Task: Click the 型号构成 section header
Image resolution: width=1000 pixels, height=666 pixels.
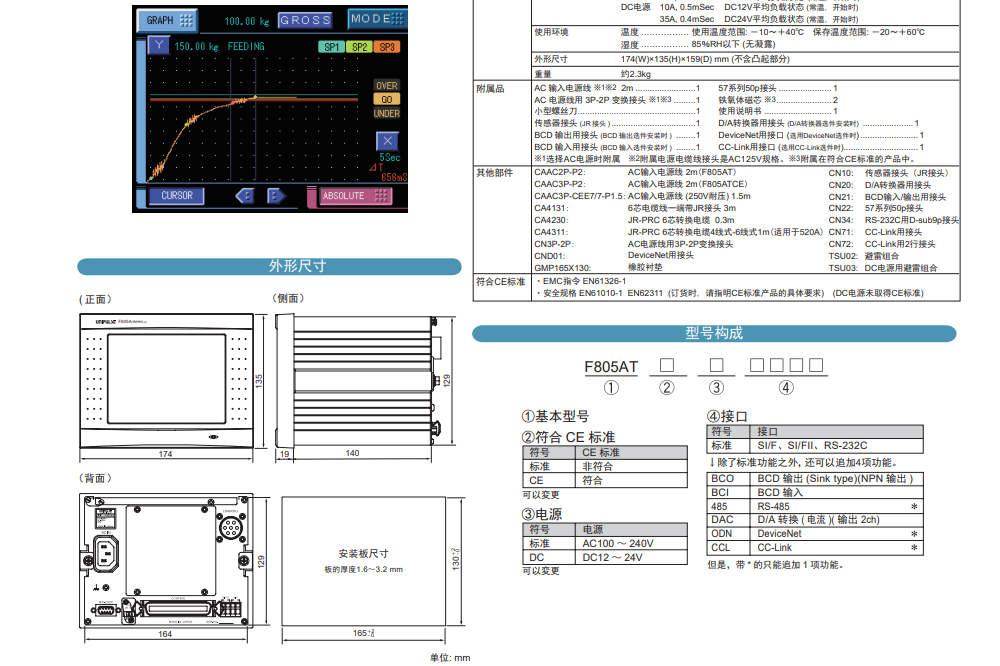Action: (714, 333)
